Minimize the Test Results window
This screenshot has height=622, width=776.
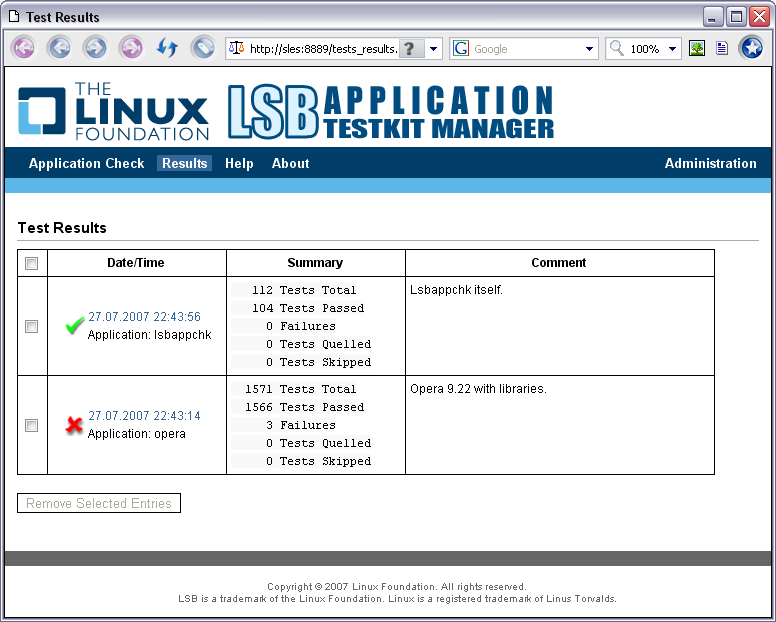pos(712,17)
